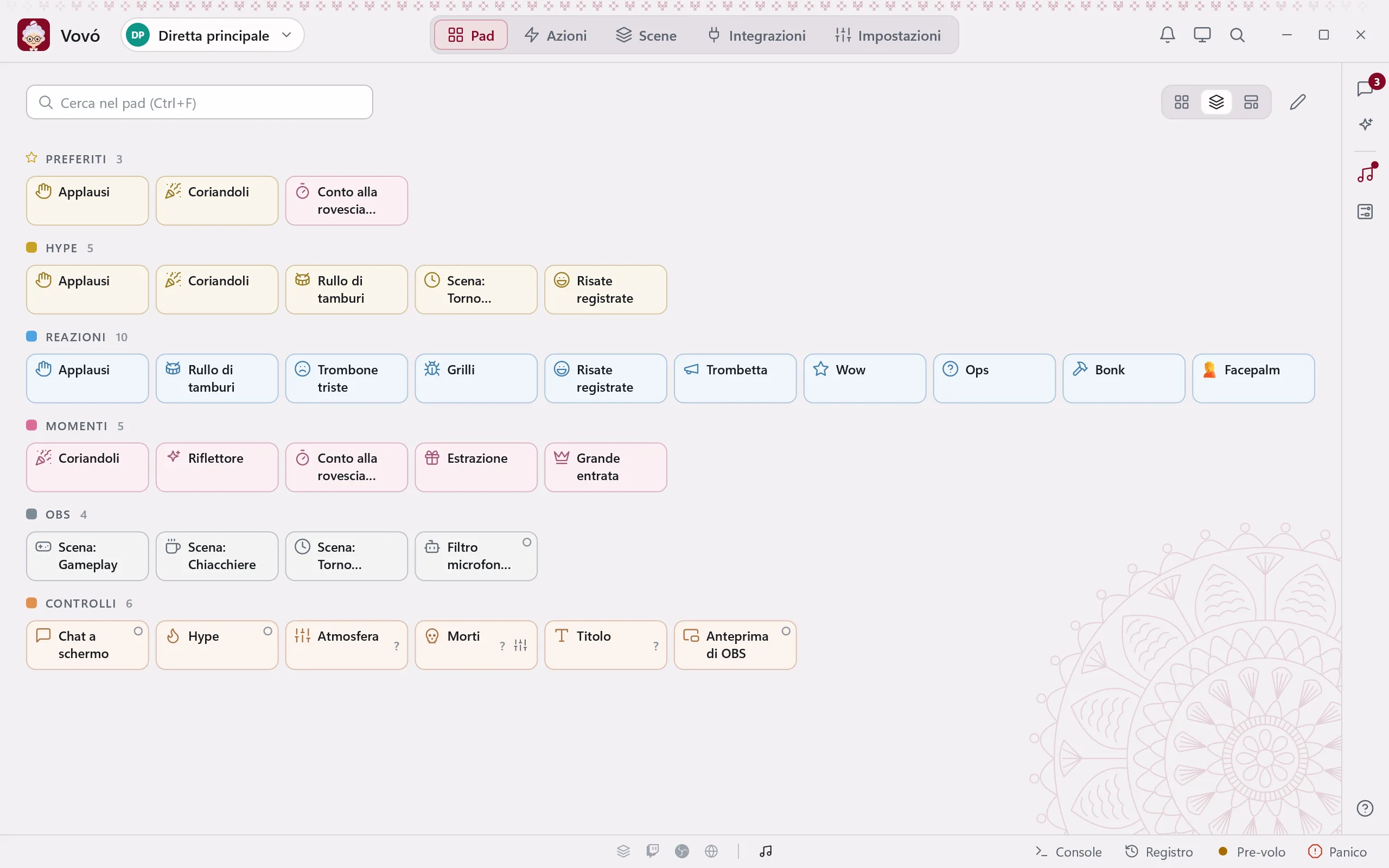The height and width of the screenshot is (868, 1389).
Task: Collapse the CONTROLLI section header
Action: click(79, 603)
